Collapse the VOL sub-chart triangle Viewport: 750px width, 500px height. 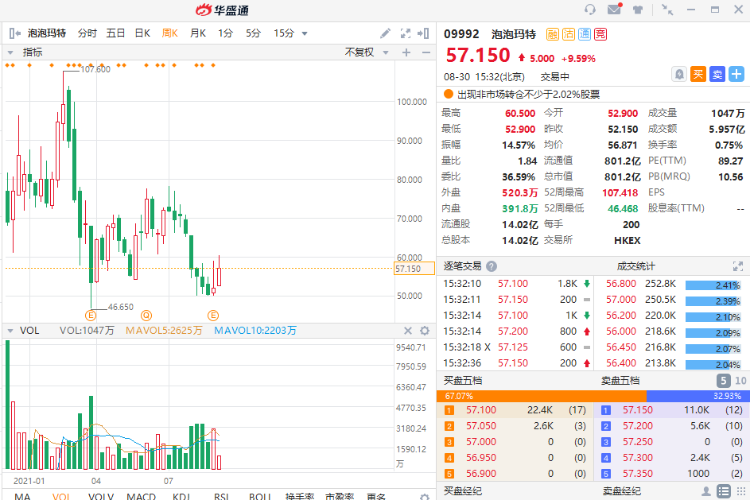coord(10,331)
